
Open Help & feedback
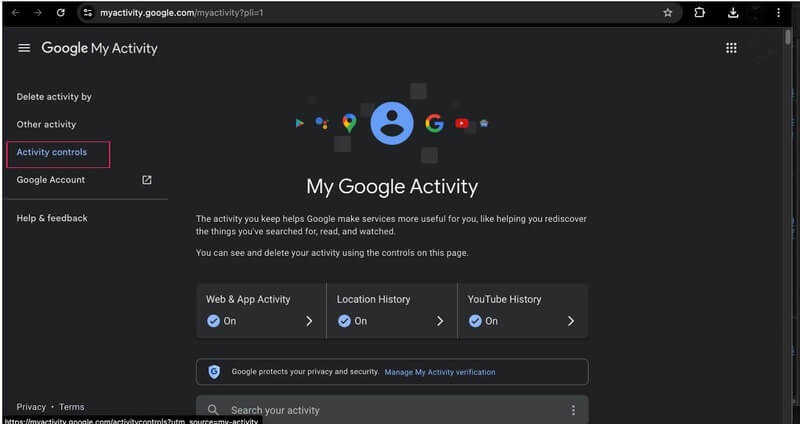(52, 218)
